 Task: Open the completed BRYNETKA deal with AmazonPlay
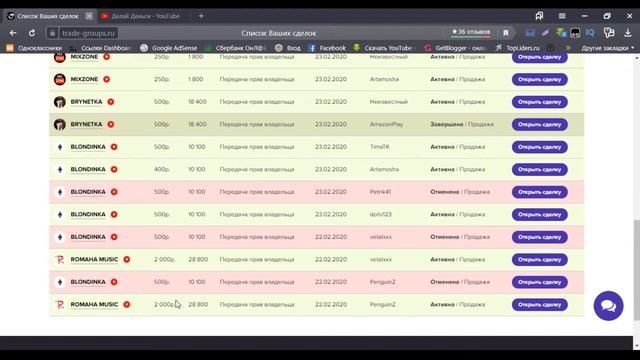(x=539, y=124)
